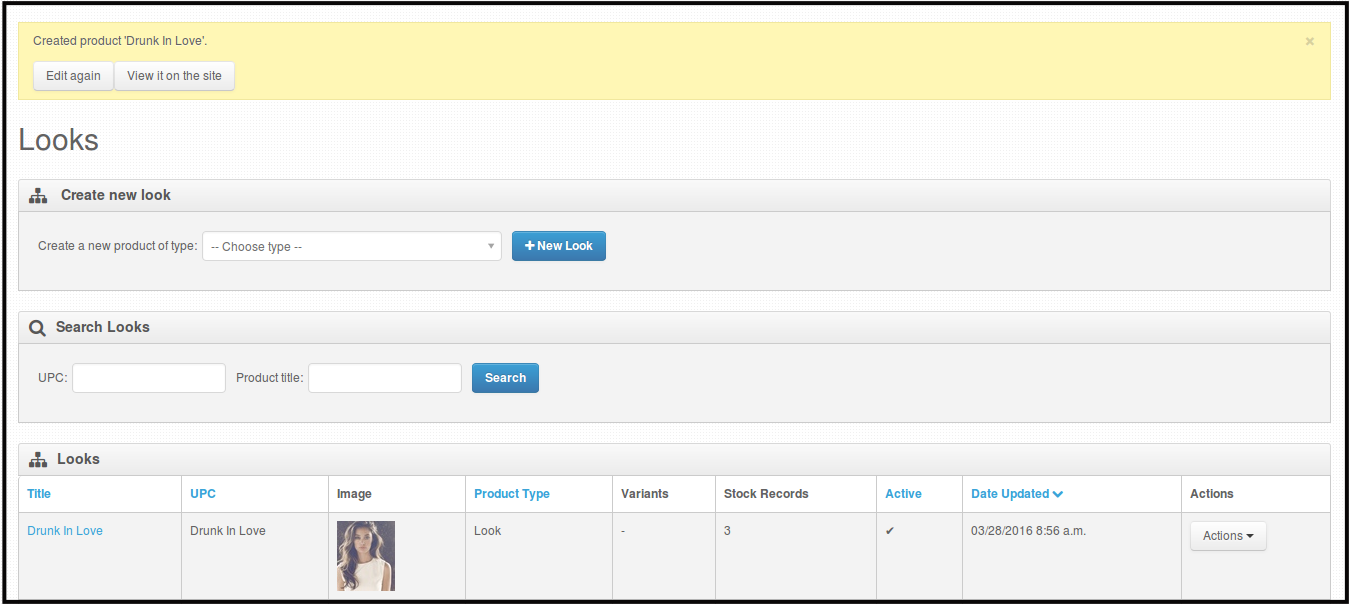Image resolution: width=1351 pixels, height=604 pixels.
Task: Sort by Product Type column header
Action: pyautogui.click(x=512, y=494)
